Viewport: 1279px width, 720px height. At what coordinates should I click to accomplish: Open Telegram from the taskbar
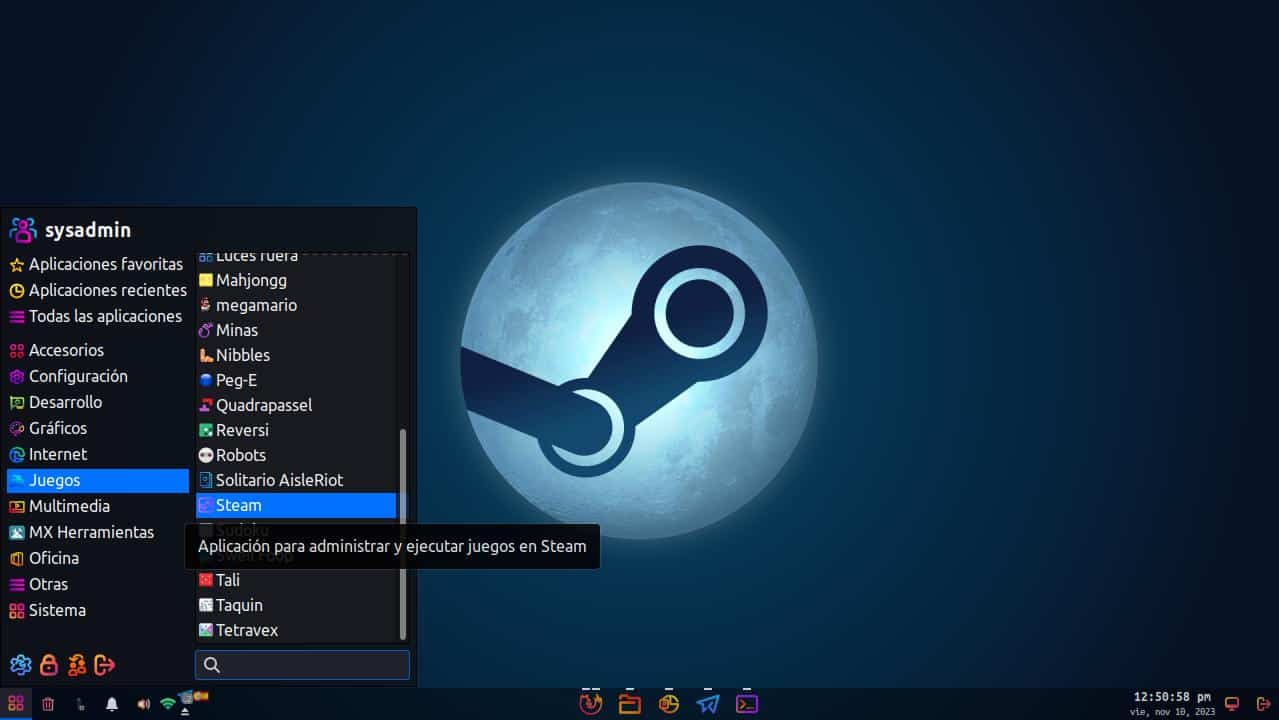(x=708, y=704)
